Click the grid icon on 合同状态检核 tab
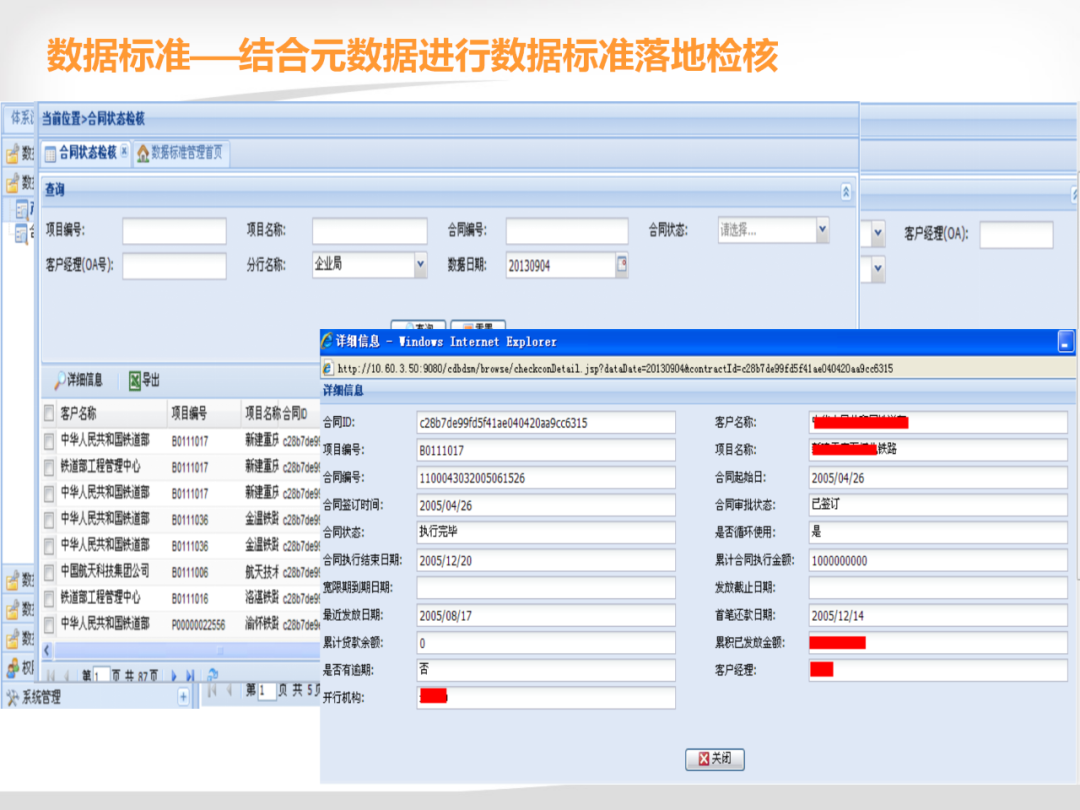 click(50, 154)
